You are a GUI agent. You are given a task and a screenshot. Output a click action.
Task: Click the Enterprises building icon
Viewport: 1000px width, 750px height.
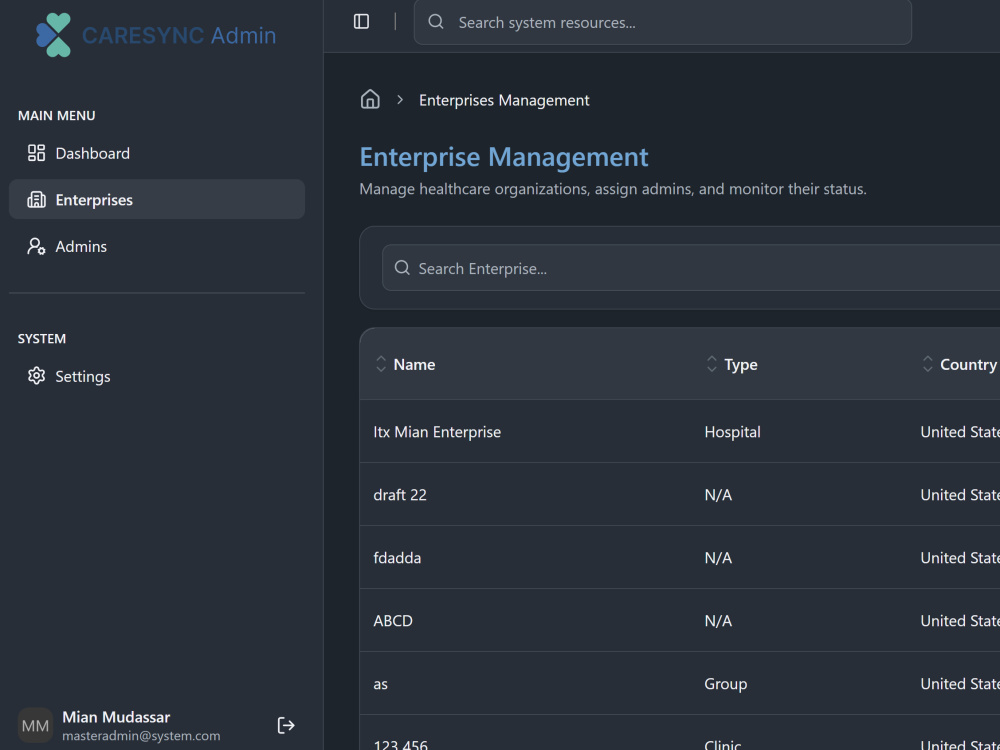tap(36, 200)
